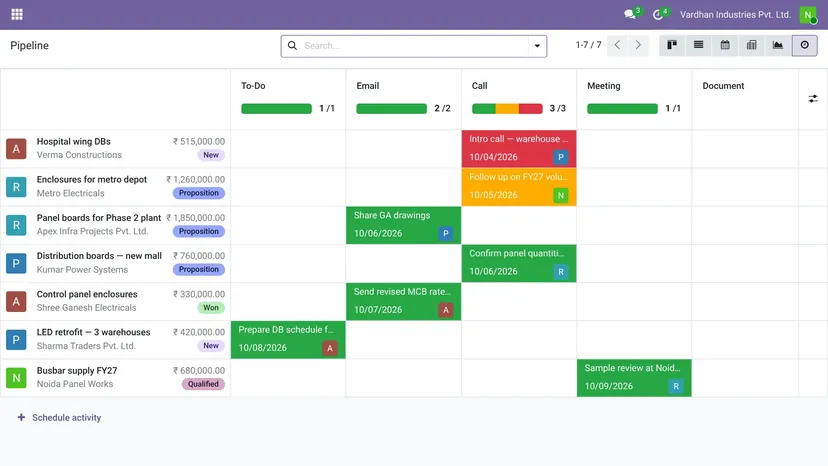The image size is (828, 466).
Task: Open Prepare DB schedule activity
Action: point(288,339)
